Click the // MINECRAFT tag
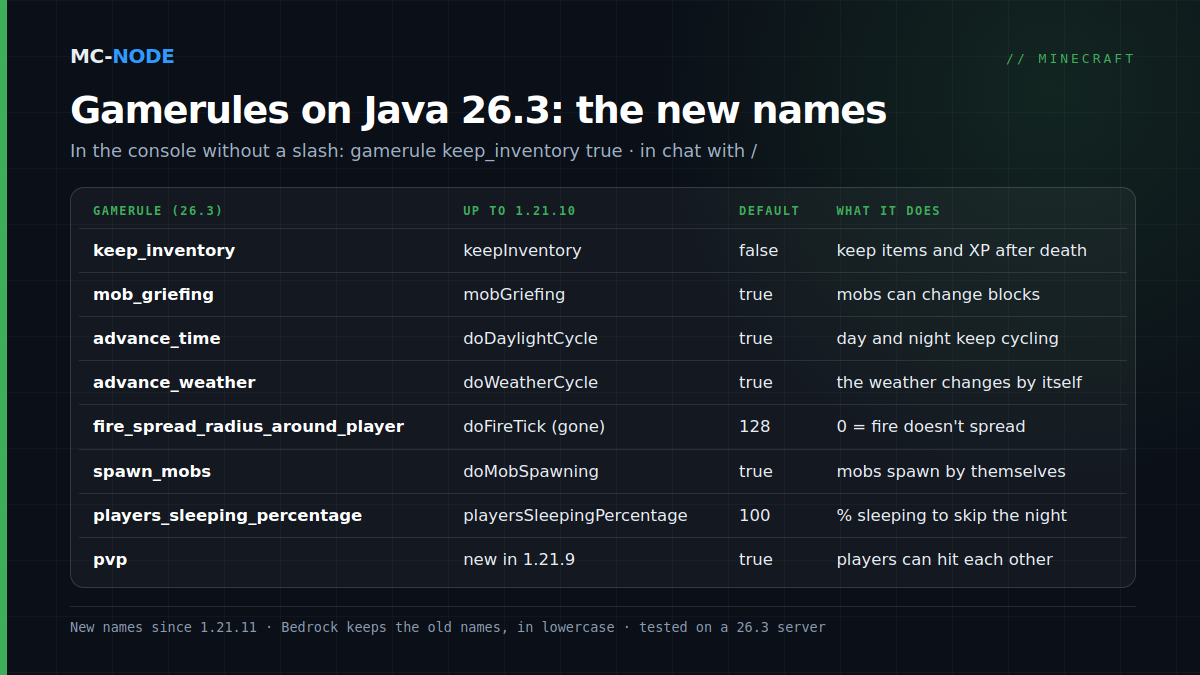 1070,59
